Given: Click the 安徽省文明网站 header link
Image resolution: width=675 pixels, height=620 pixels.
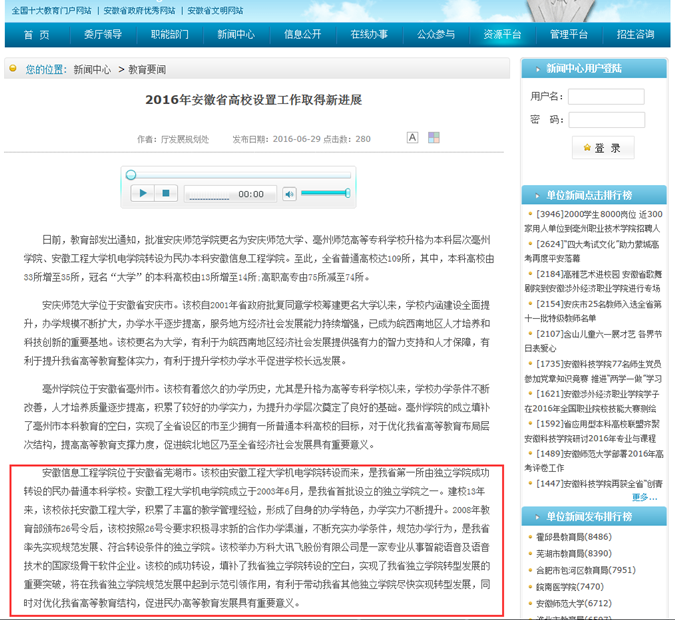Looking at the screenshot, I should click(x=215, y=11).
